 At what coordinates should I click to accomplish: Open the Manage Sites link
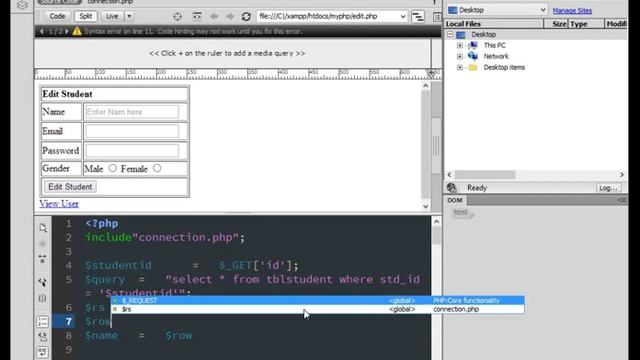click(x=572, y=11)
